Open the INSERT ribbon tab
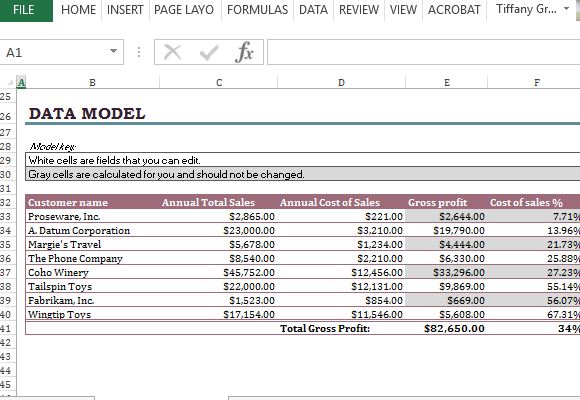 click(x=125, y=10)
